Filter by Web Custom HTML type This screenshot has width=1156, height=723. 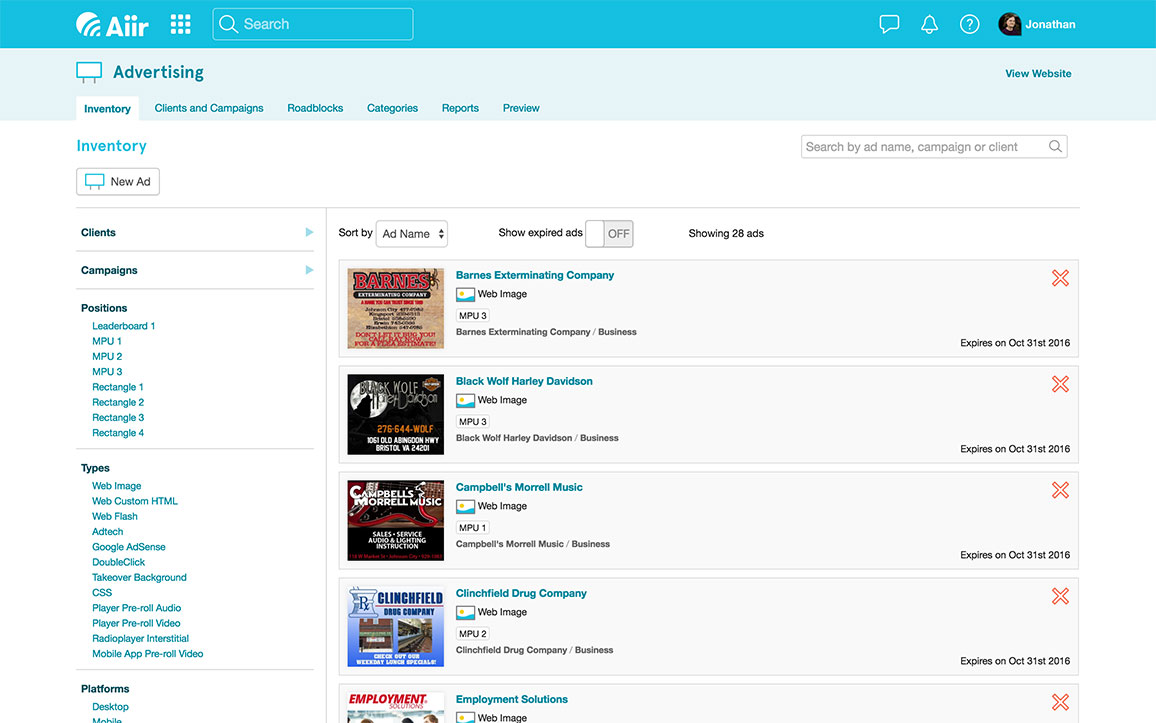pos(135,501)
